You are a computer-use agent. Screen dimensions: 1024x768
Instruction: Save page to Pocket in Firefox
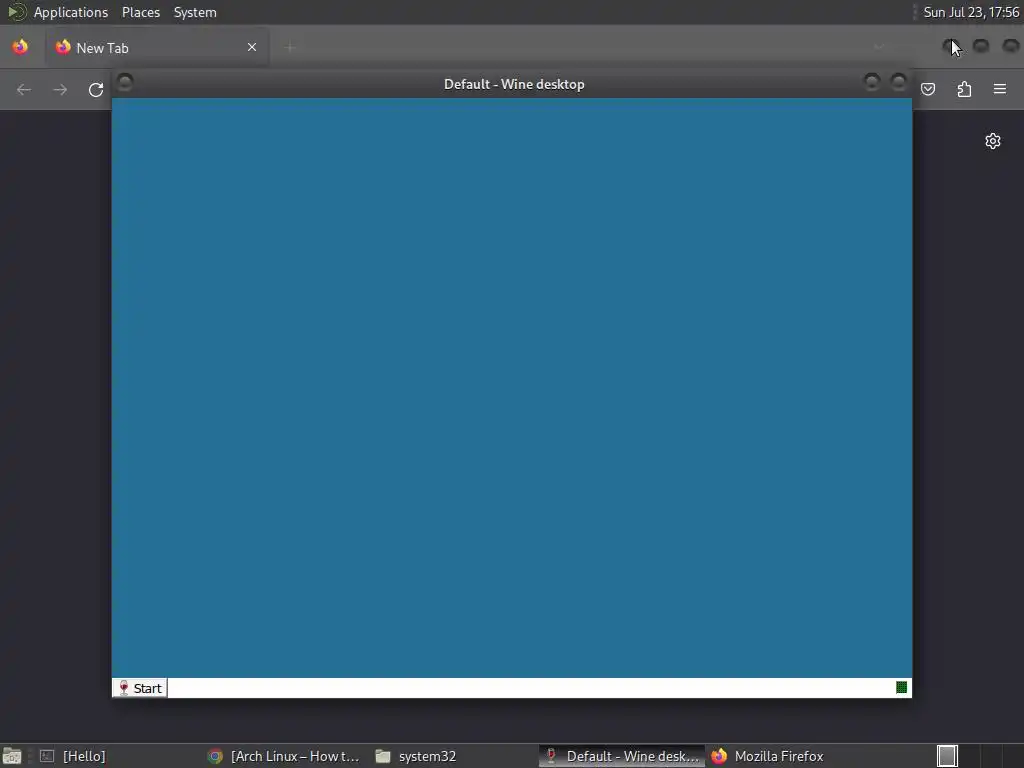coord(928,89)
